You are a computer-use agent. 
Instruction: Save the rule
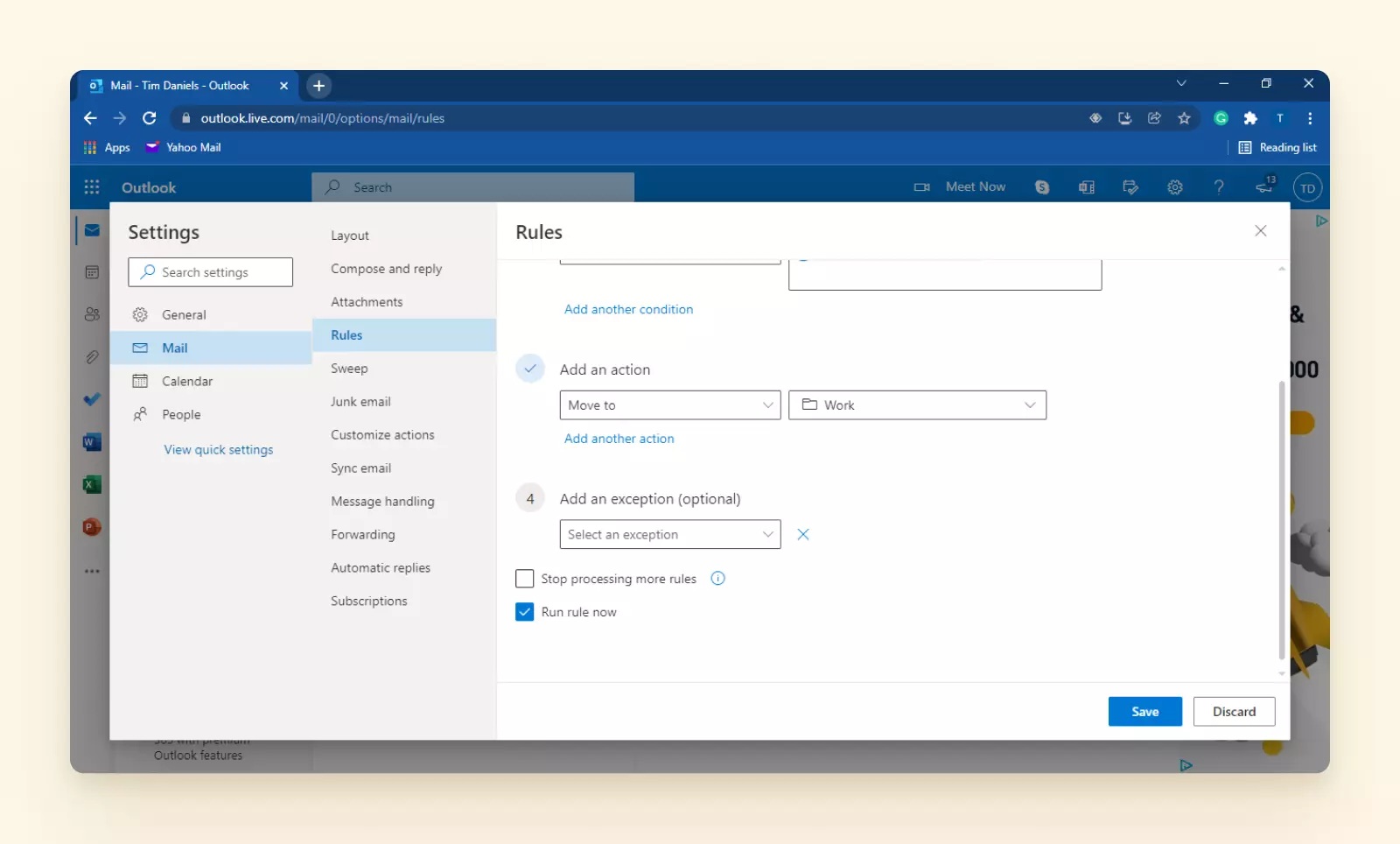(1144, 712)
